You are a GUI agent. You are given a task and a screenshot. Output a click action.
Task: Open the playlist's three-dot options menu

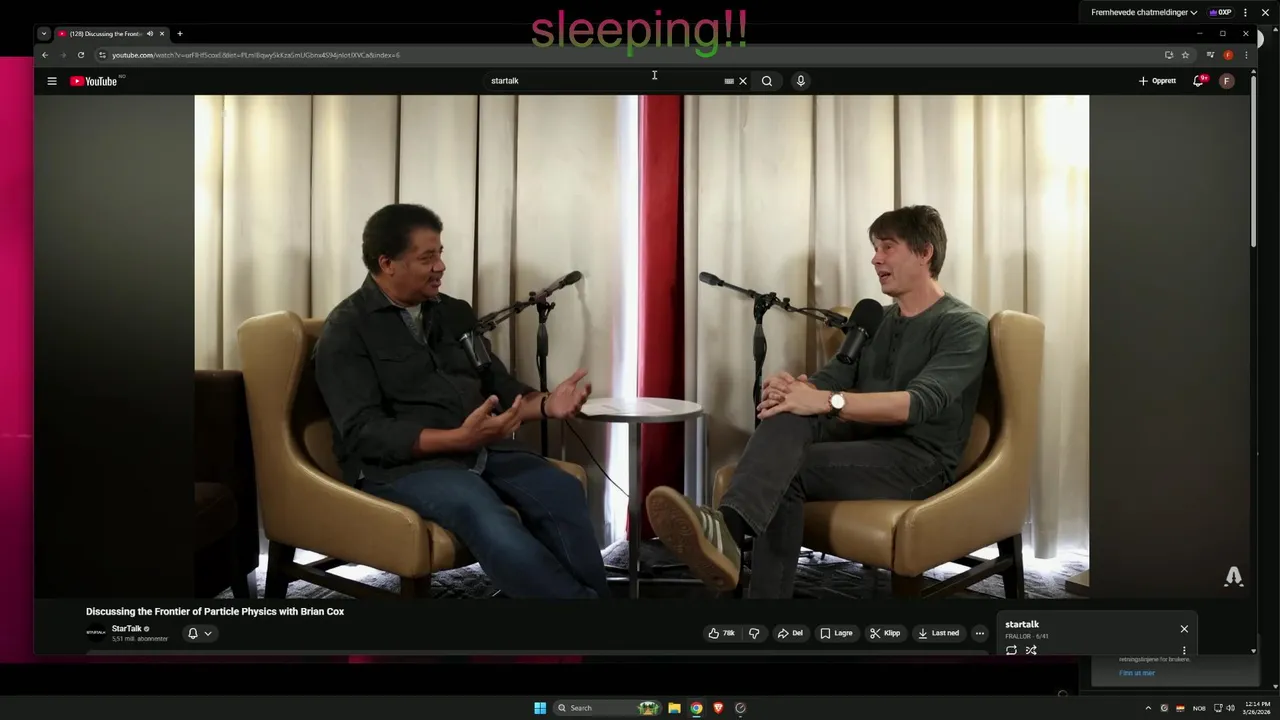(1184, 650)
